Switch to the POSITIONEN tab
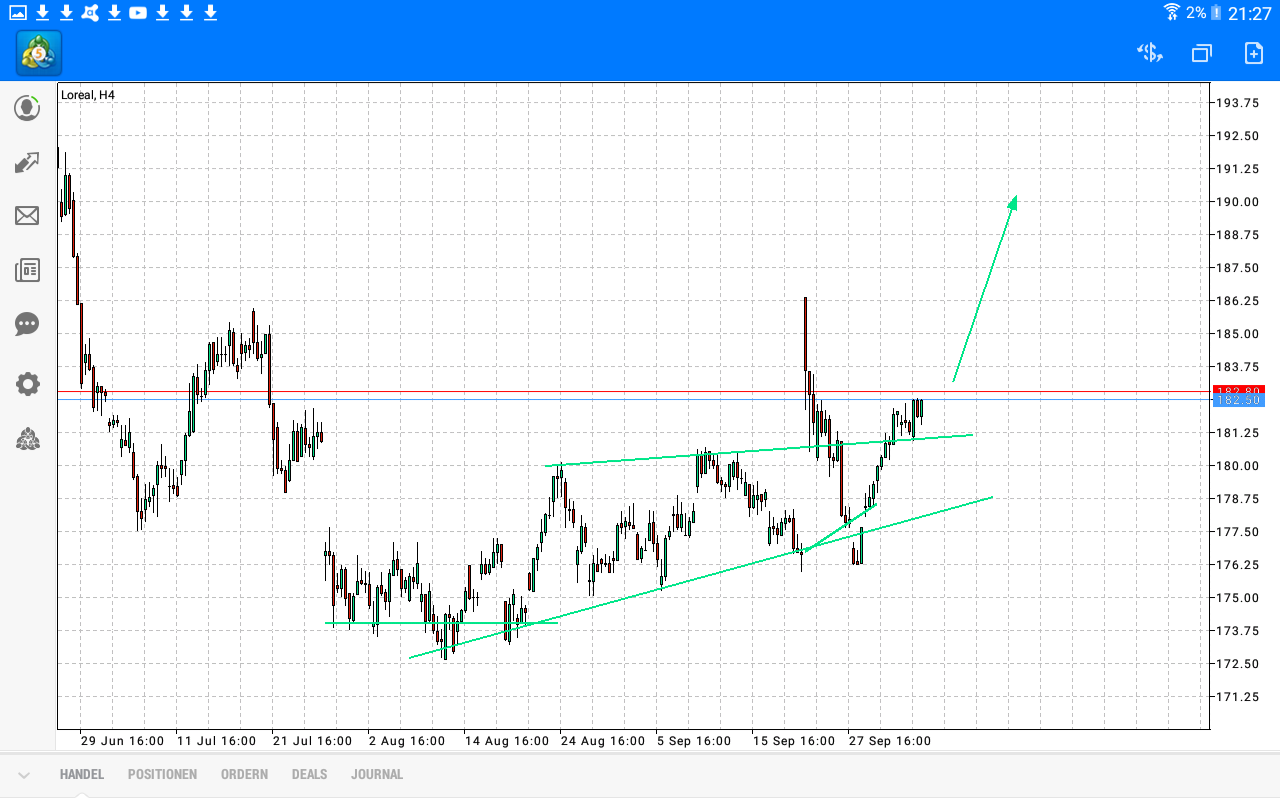Viewport: 1280px width, 800px height. pyautogui.click(x=162, y=773)
